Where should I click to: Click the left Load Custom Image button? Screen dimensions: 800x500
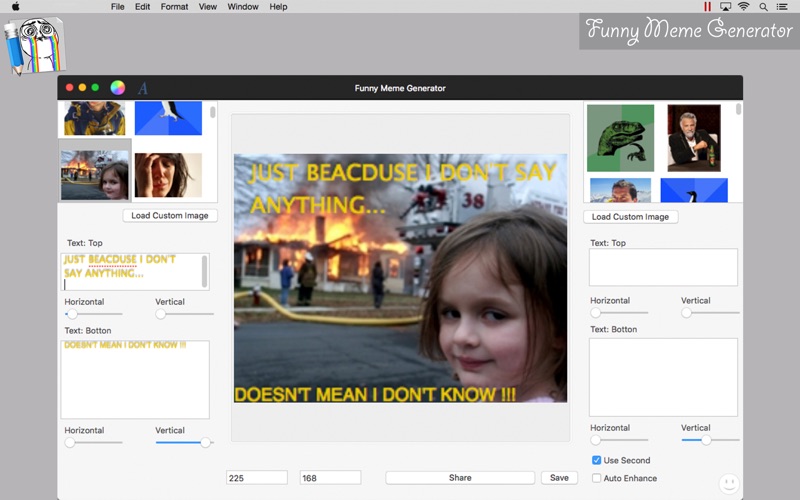[170, 215]
